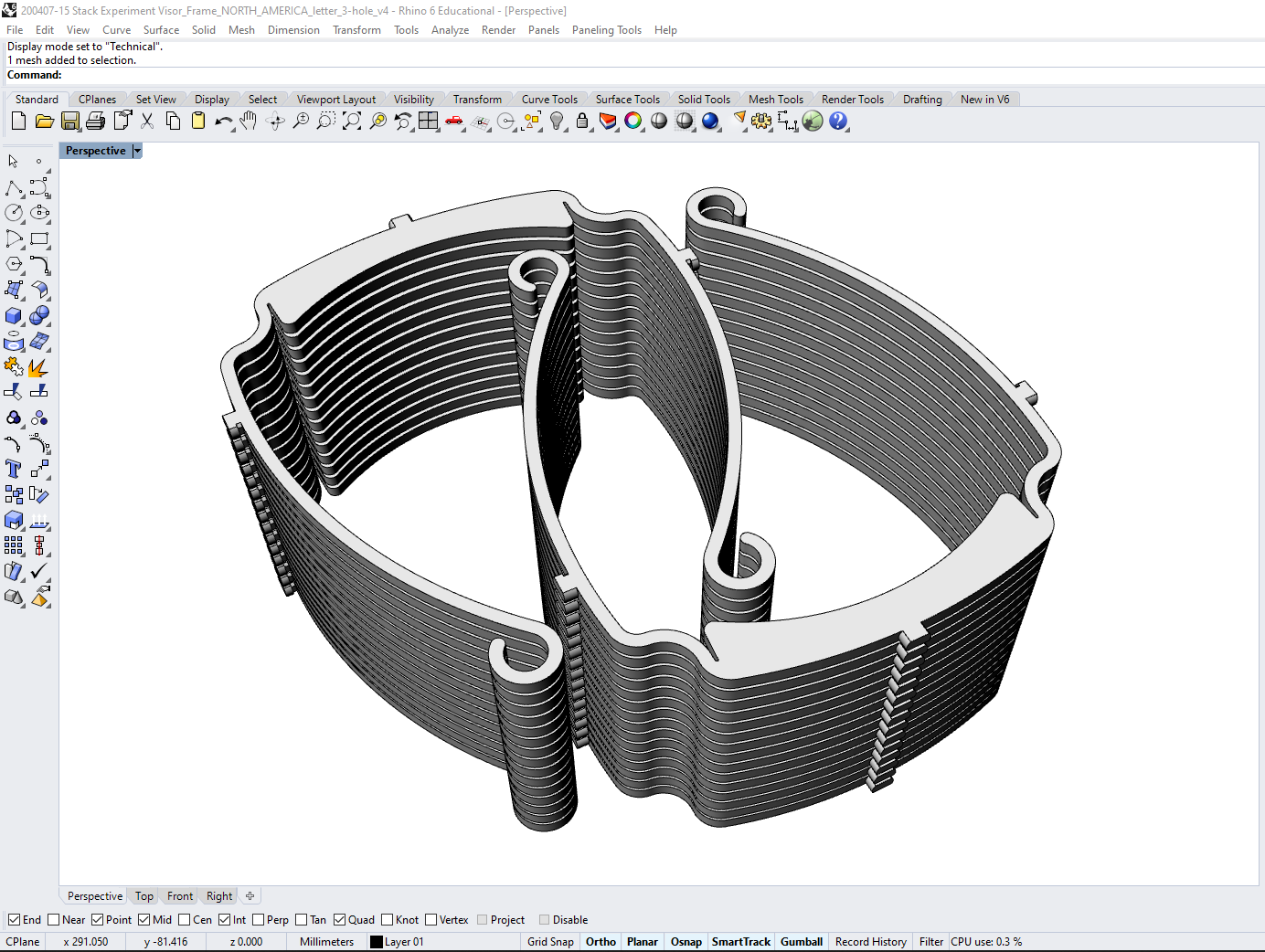
Task: Click the black Layer 01 color swatch
Action: (x=377, y=942)
